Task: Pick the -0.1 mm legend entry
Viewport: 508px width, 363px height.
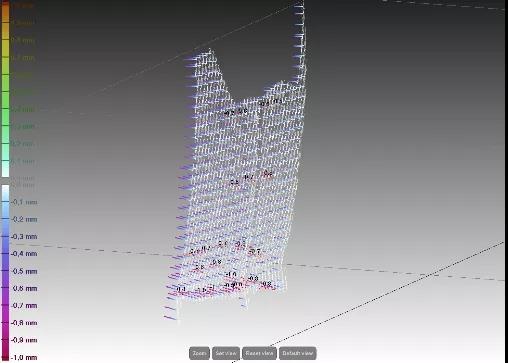Action: 24,202
